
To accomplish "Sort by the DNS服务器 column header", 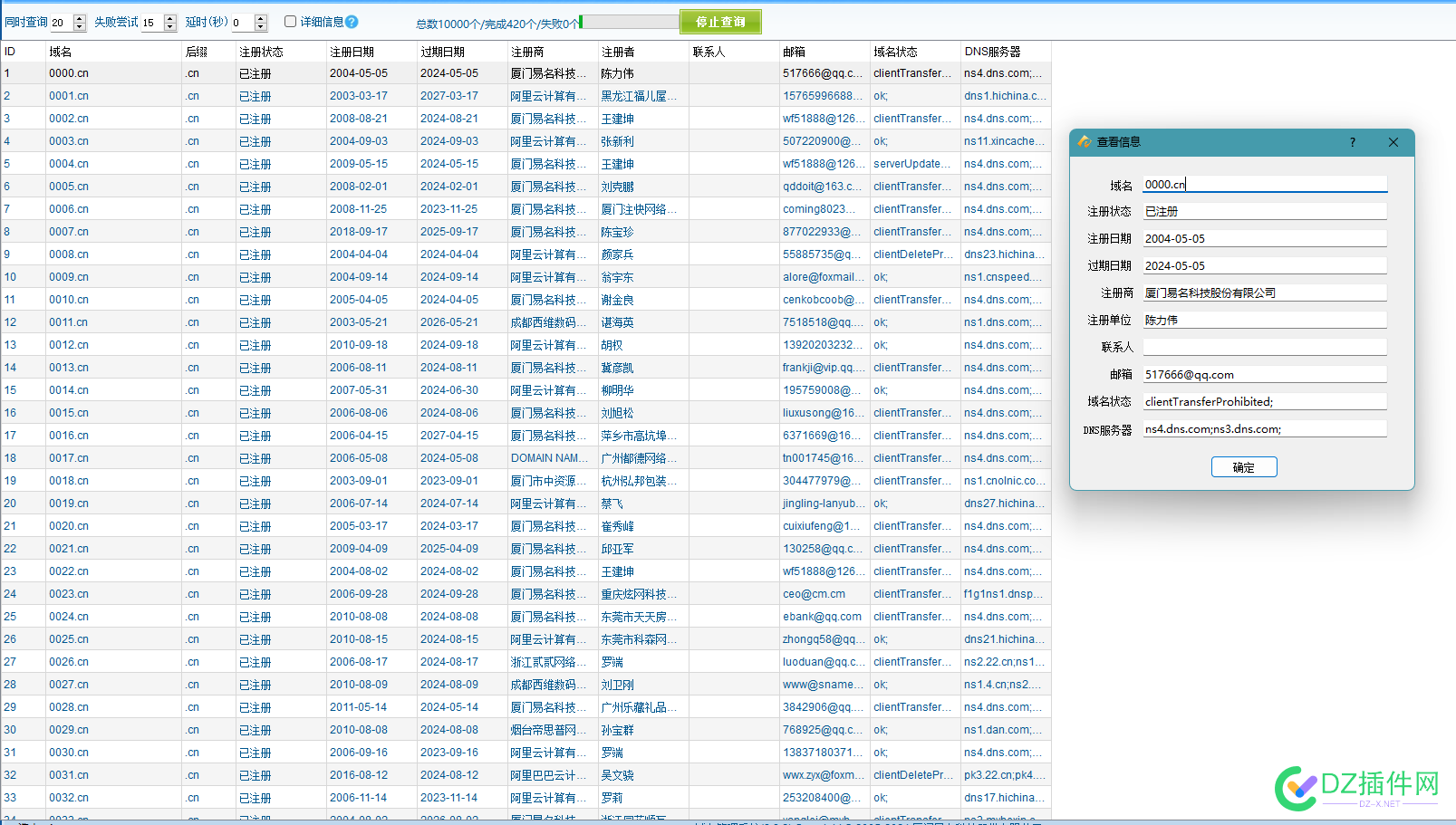I will (1006, 52).
